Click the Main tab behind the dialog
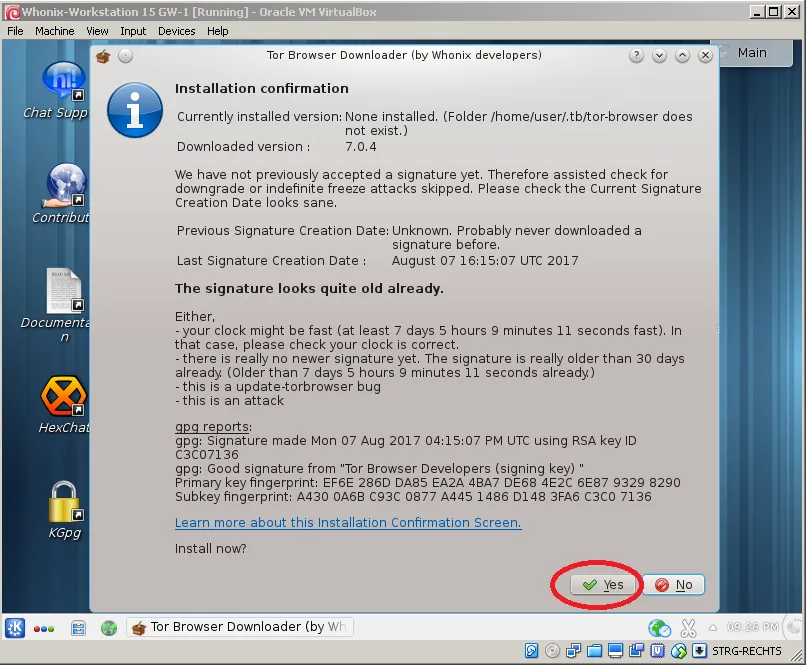The width and height of the screenshot is (806, 665). click(755, 53)
